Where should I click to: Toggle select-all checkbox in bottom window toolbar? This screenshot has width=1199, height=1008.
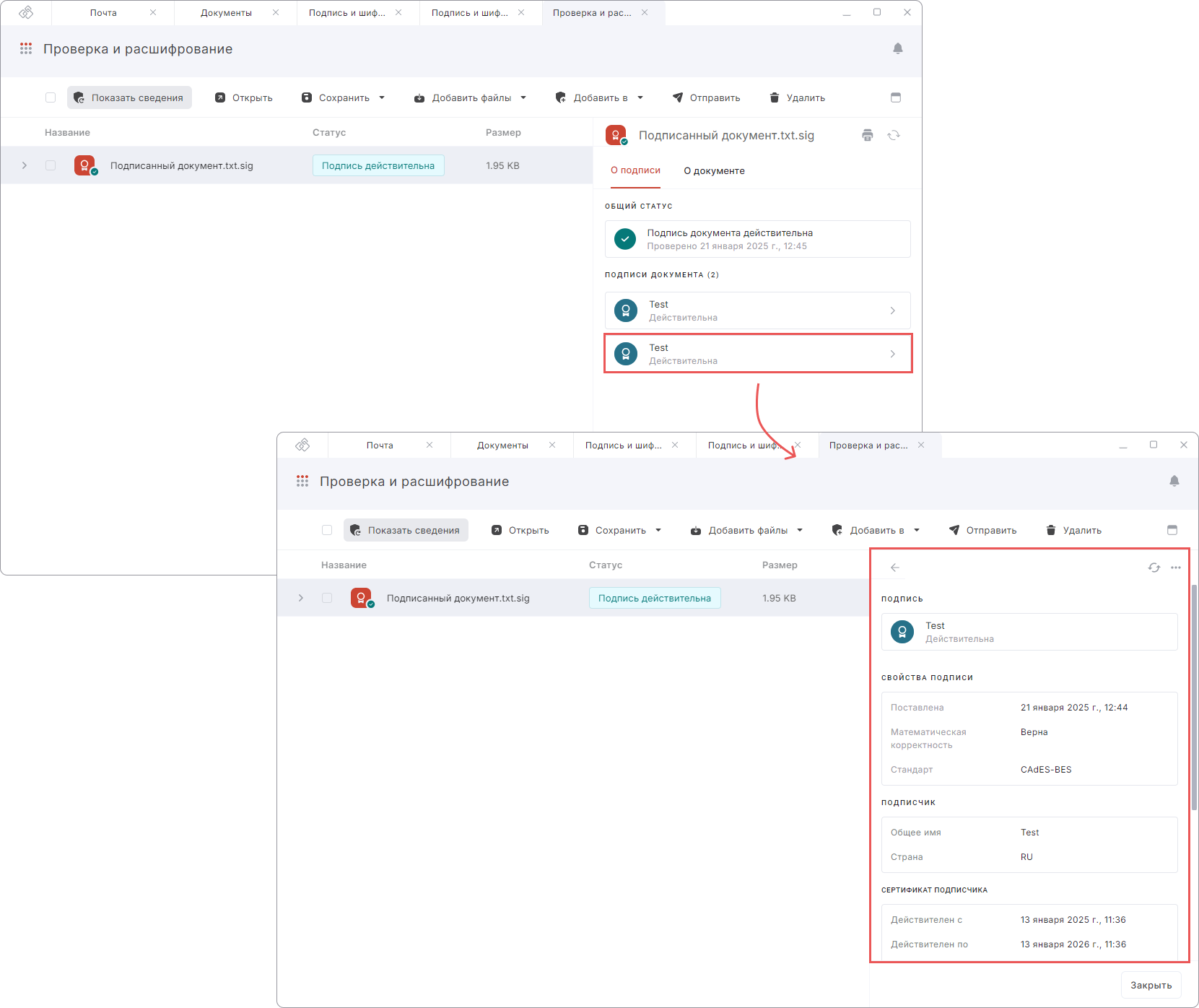tap(327, 530)
